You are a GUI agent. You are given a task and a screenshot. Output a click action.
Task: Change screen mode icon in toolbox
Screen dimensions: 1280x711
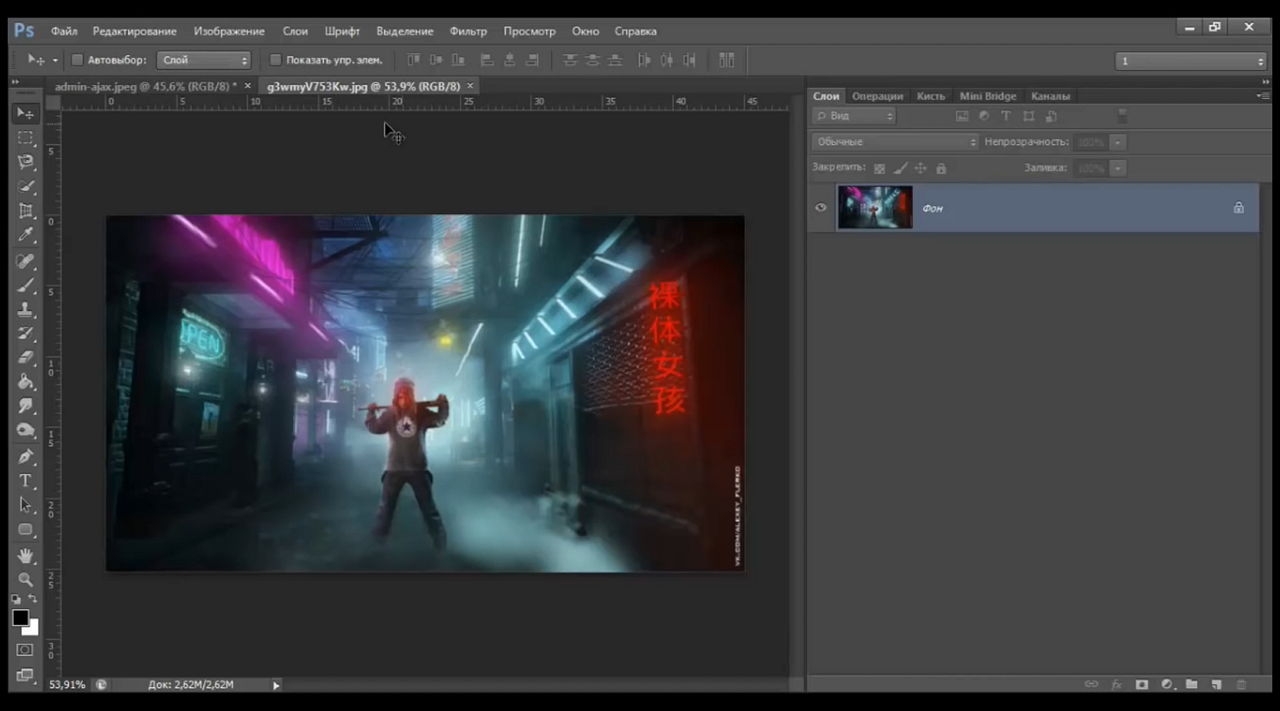[25, 676]
